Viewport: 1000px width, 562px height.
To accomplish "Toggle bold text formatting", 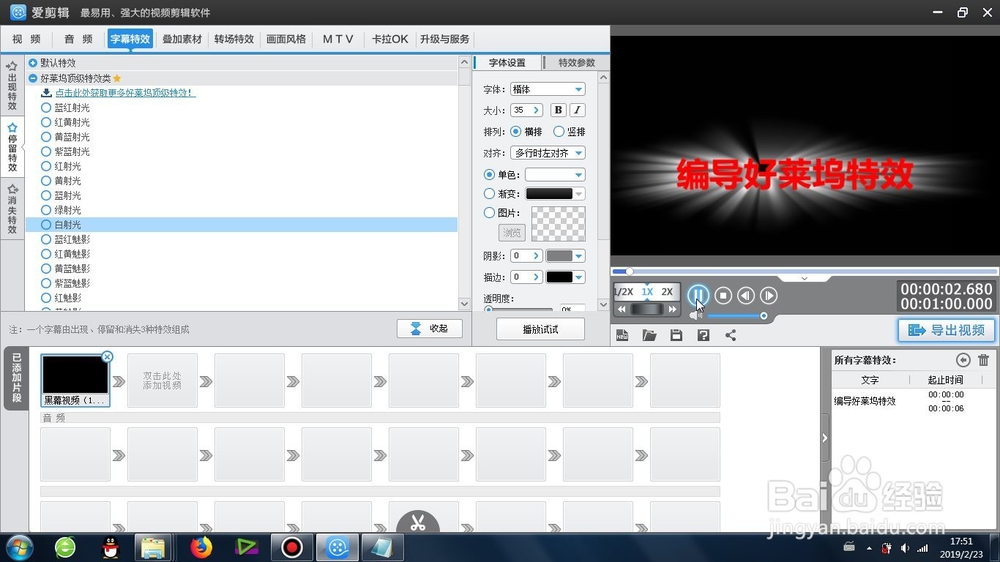I will (x=558, y=110).
